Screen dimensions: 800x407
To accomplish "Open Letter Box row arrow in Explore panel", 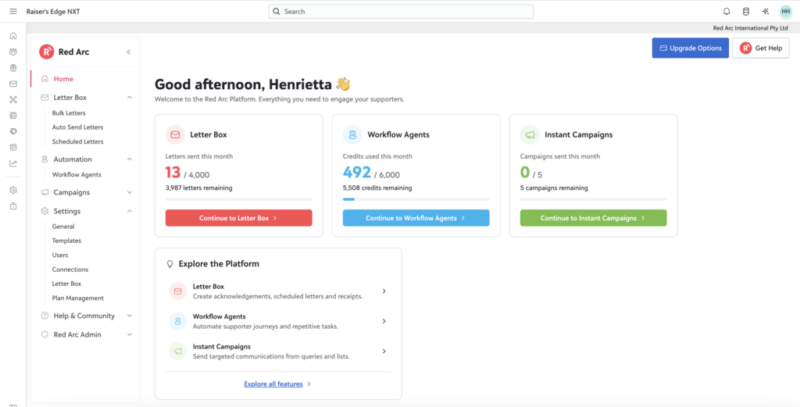I will 384,291.
